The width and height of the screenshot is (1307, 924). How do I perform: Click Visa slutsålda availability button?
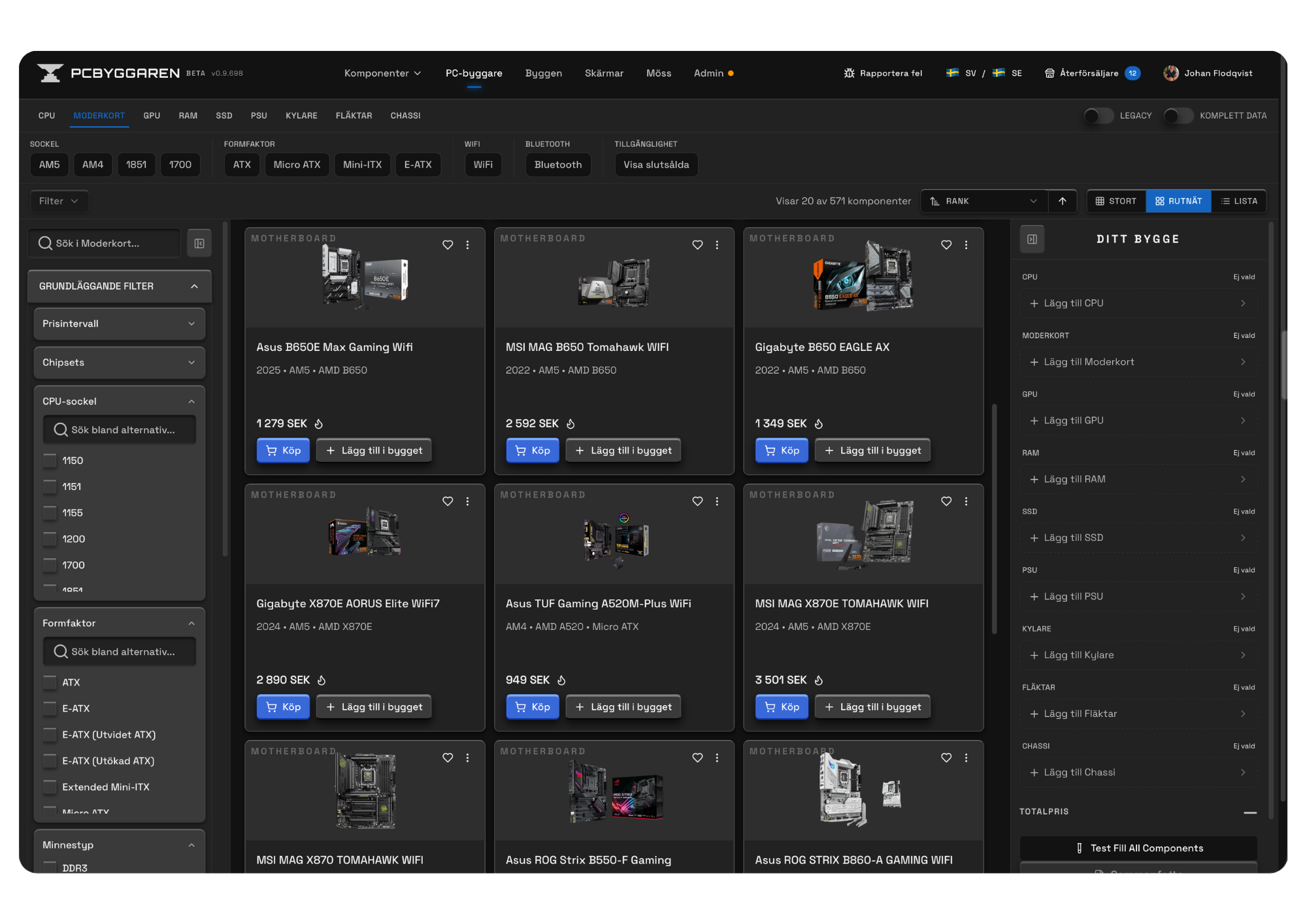(656, 165)
